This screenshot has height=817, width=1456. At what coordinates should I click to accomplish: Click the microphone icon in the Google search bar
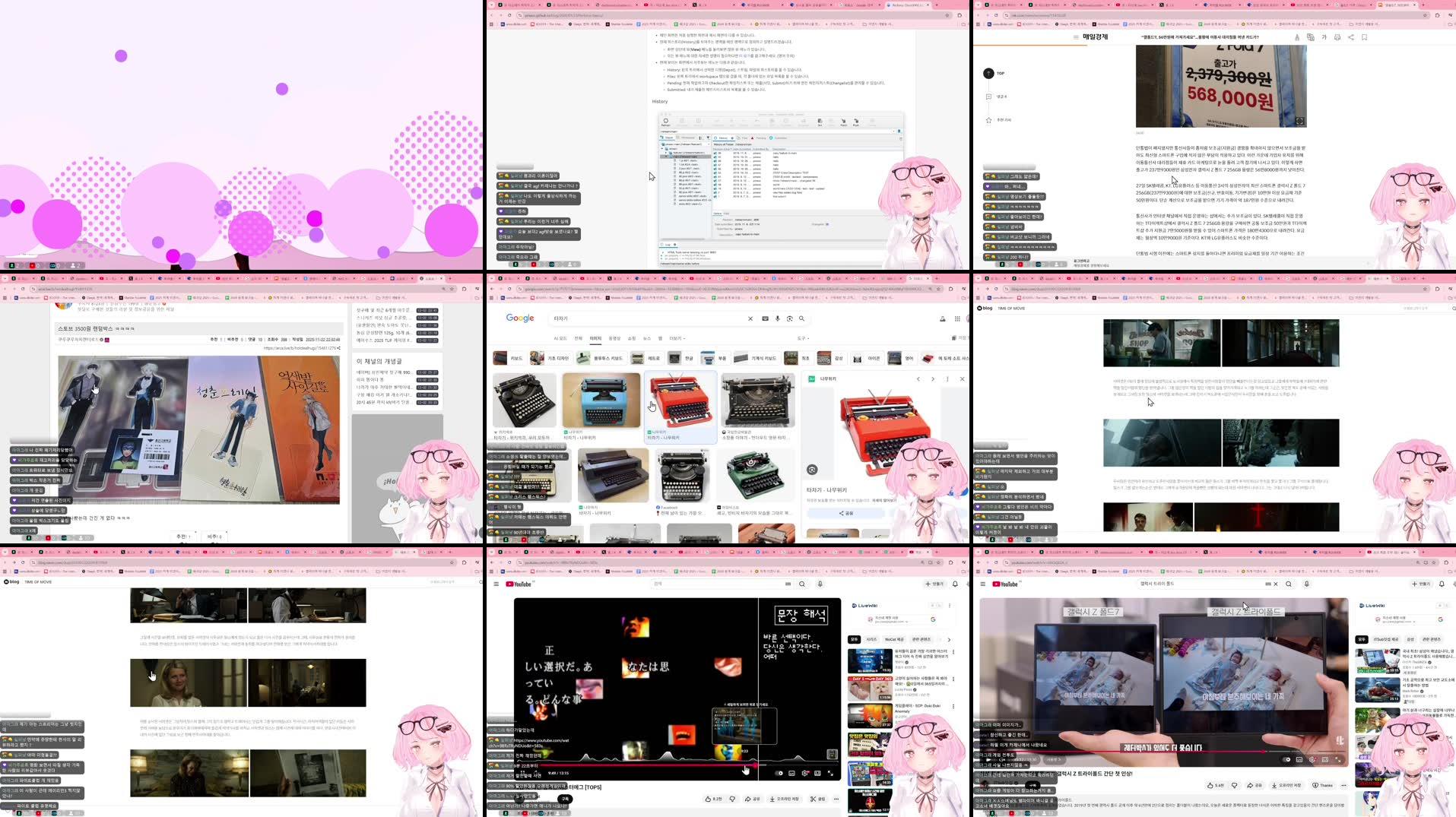[776, 318]
